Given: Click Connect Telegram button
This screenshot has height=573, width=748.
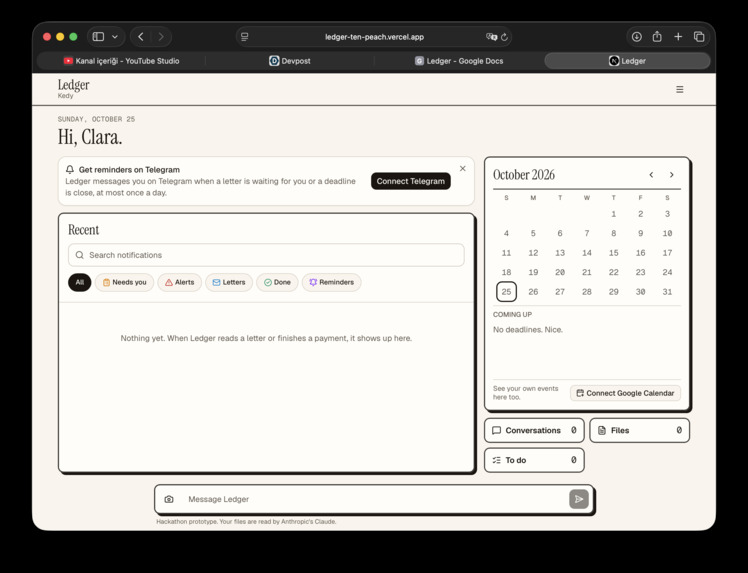Looking at the screenshot, I should [x=411, y=181].
